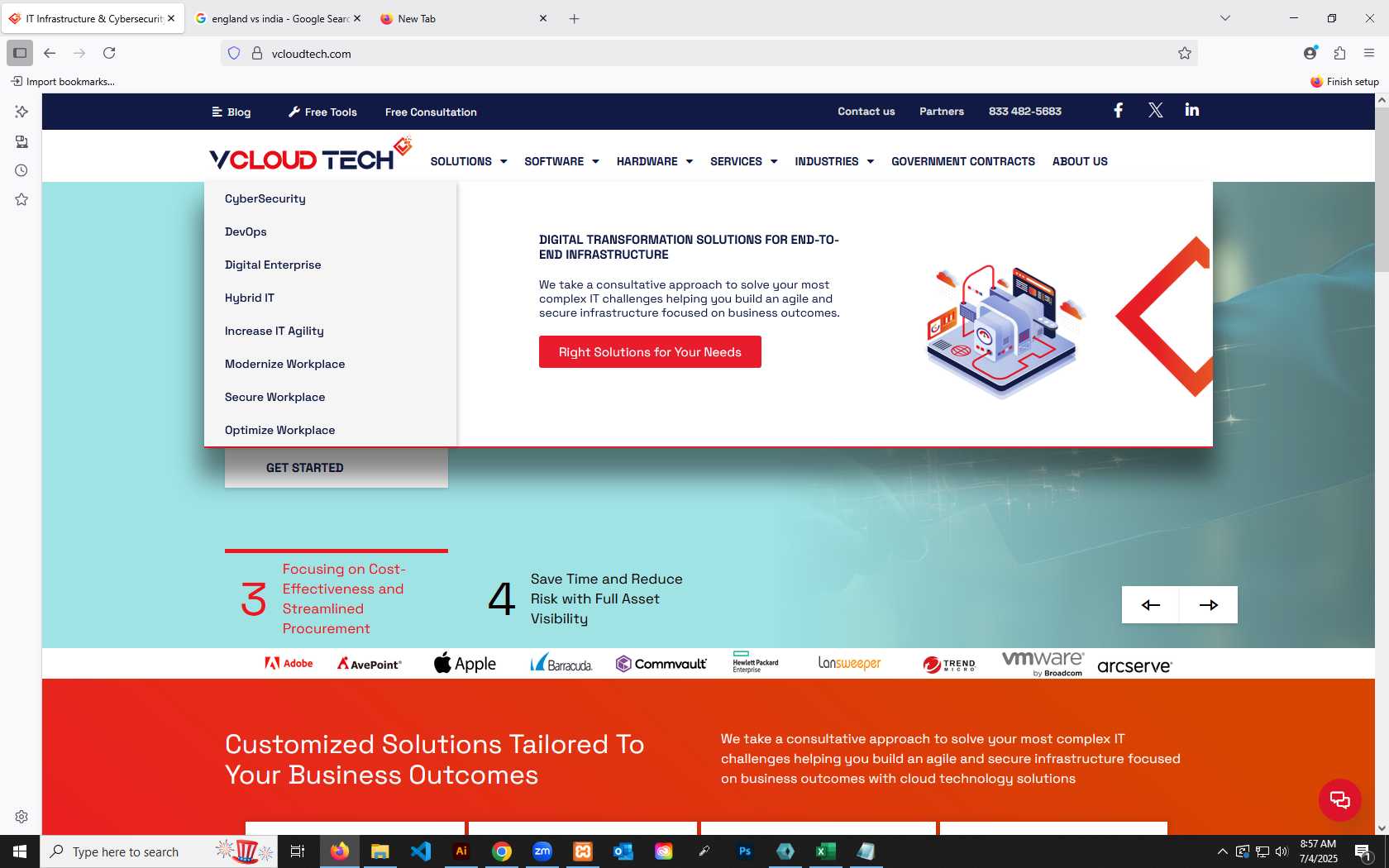This screenshot has width=1389, height=868.
Task: Select Hybrid IT menu entry
Action: point(250,298)
